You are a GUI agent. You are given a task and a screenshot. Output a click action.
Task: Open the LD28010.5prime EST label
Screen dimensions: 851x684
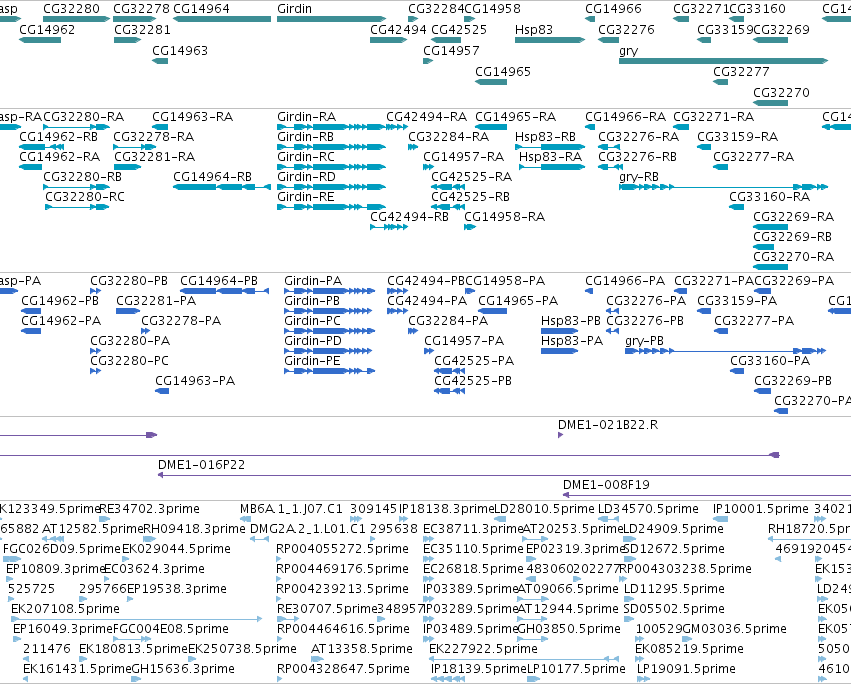point(544,509)
